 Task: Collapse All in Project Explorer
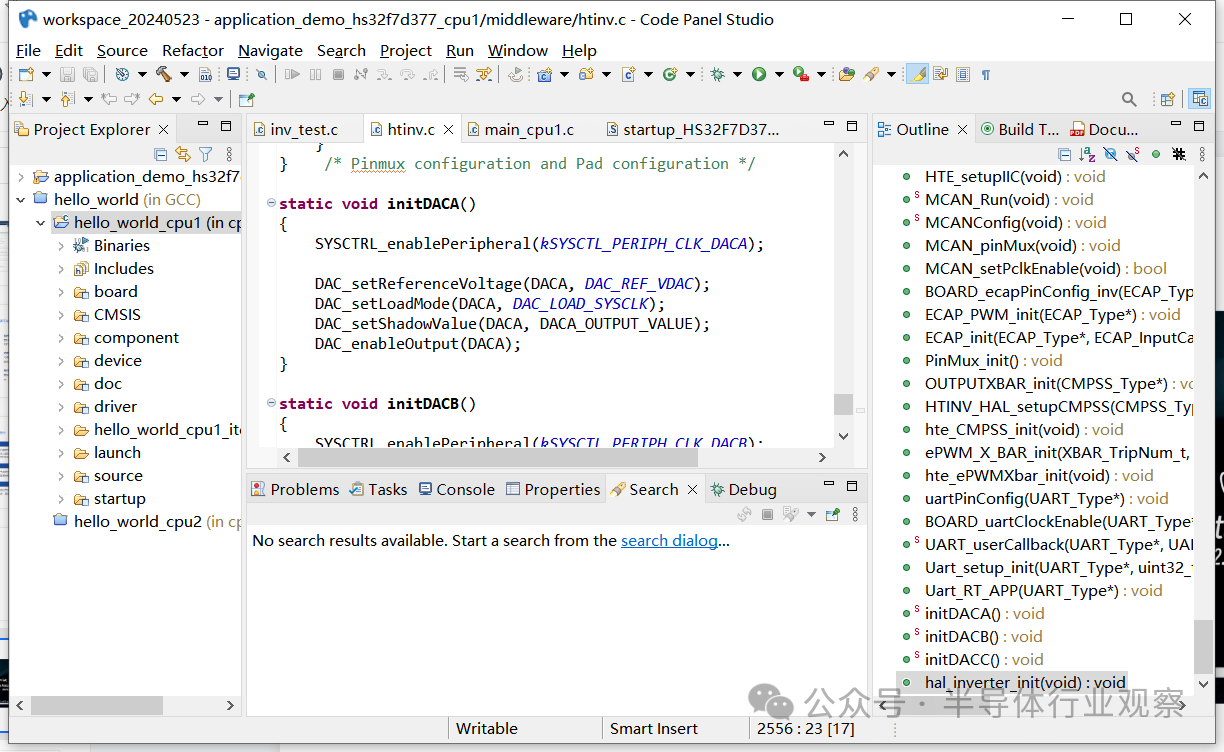161,154
